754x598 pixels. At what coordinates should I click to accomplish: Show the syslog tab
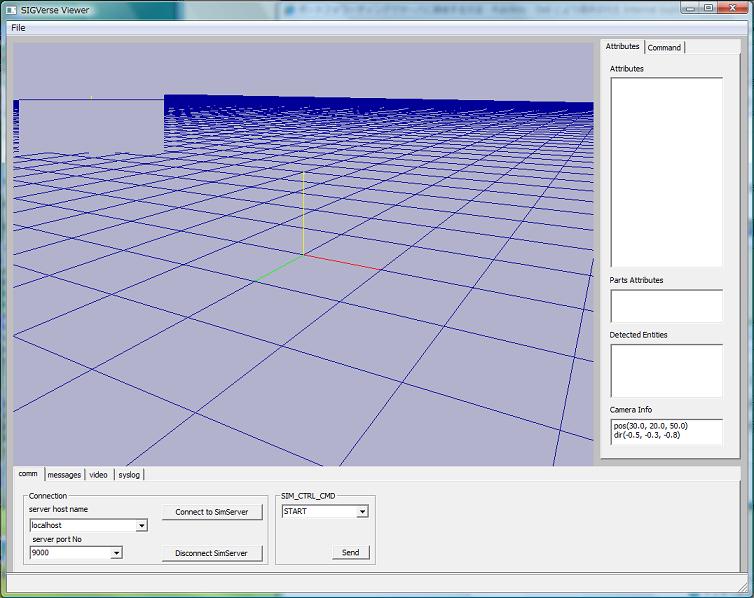point(130,474)
